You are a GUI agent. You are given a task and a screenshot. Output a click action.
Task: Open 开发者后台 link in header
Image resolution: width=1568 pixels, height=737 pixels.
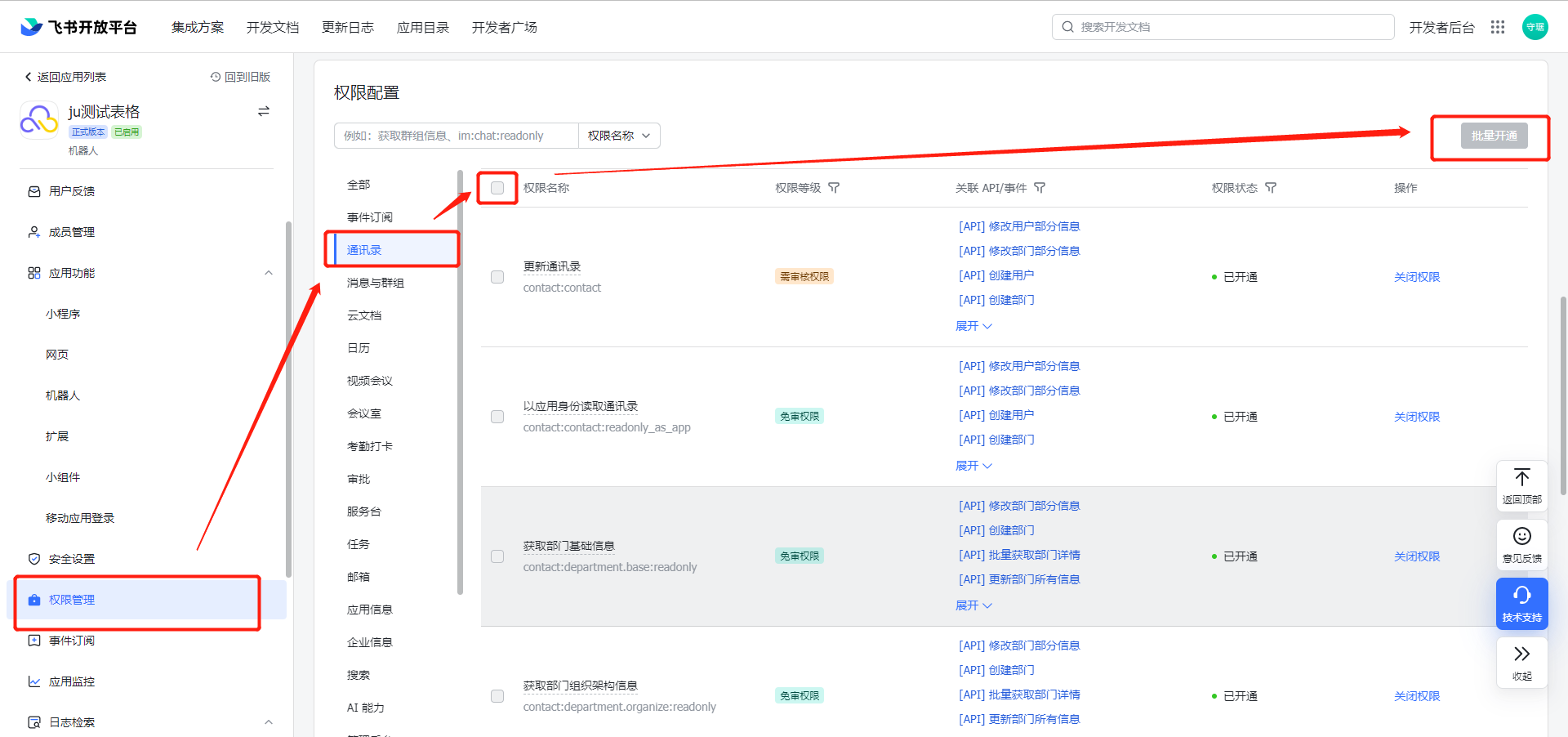coord(1442,27)
